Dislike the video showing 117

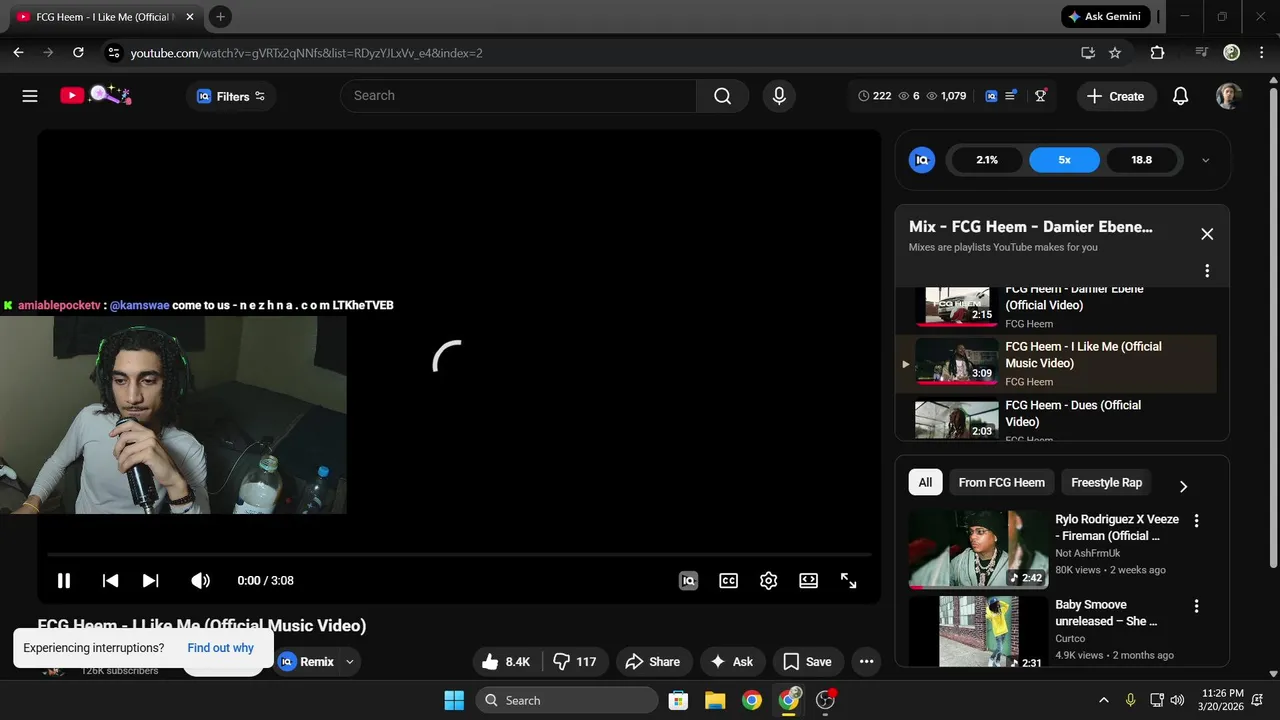pyautogui.click(x=576, y=661)
